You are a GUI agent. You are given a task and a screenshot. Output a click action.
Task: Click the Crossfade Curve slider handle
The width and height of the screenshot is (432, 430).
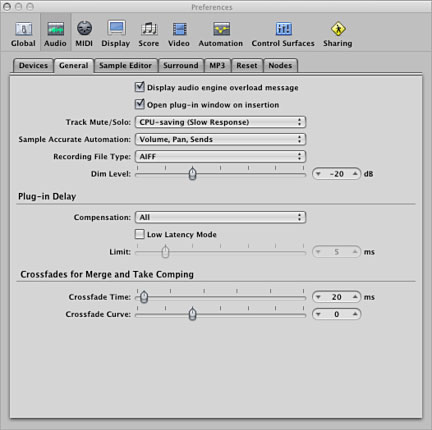[x=192, y=314]
